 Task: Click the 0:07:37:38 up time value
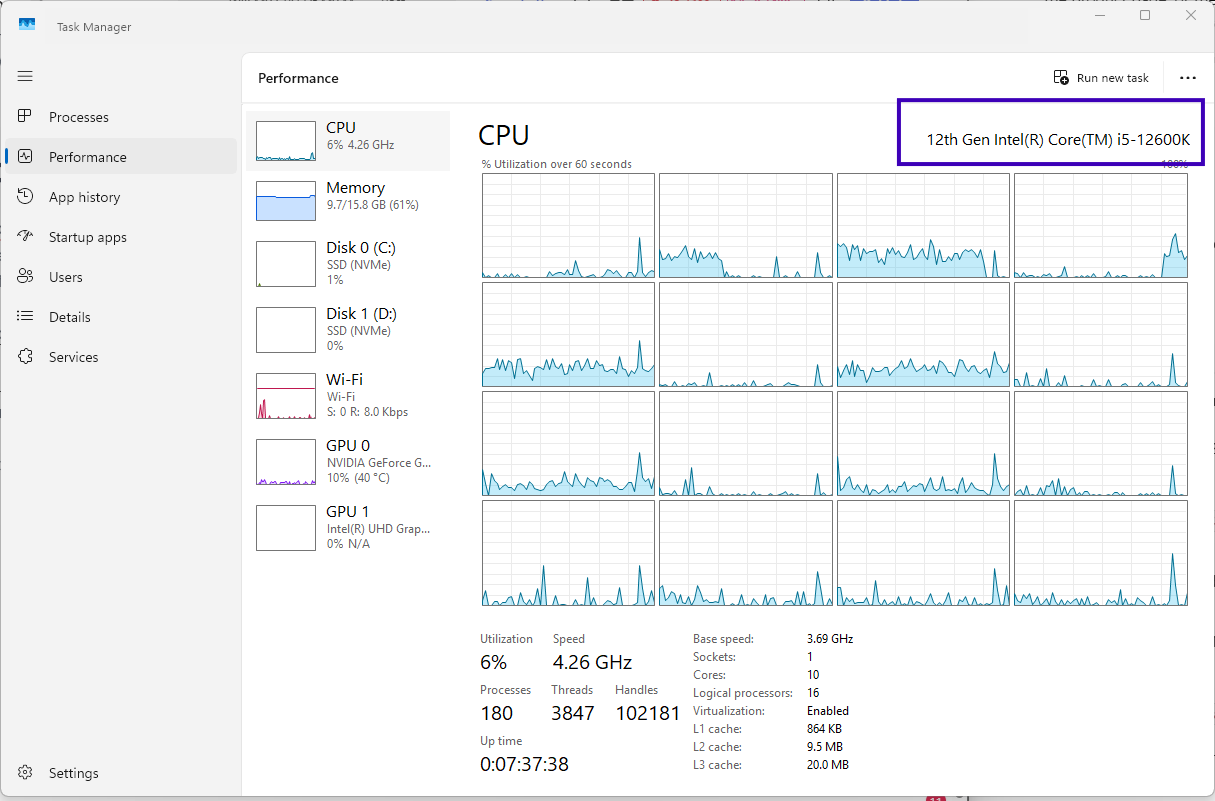coord(524,764)
